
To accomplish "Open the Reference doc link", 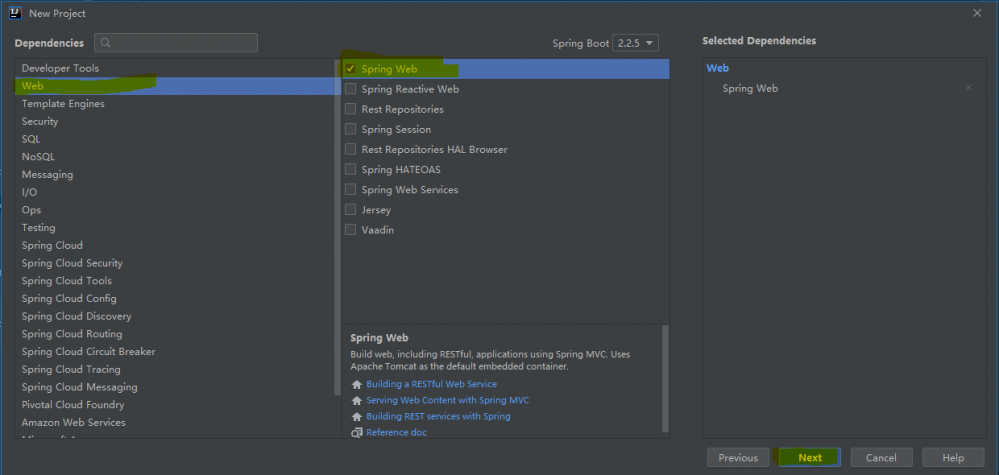I will coord(396,433).
